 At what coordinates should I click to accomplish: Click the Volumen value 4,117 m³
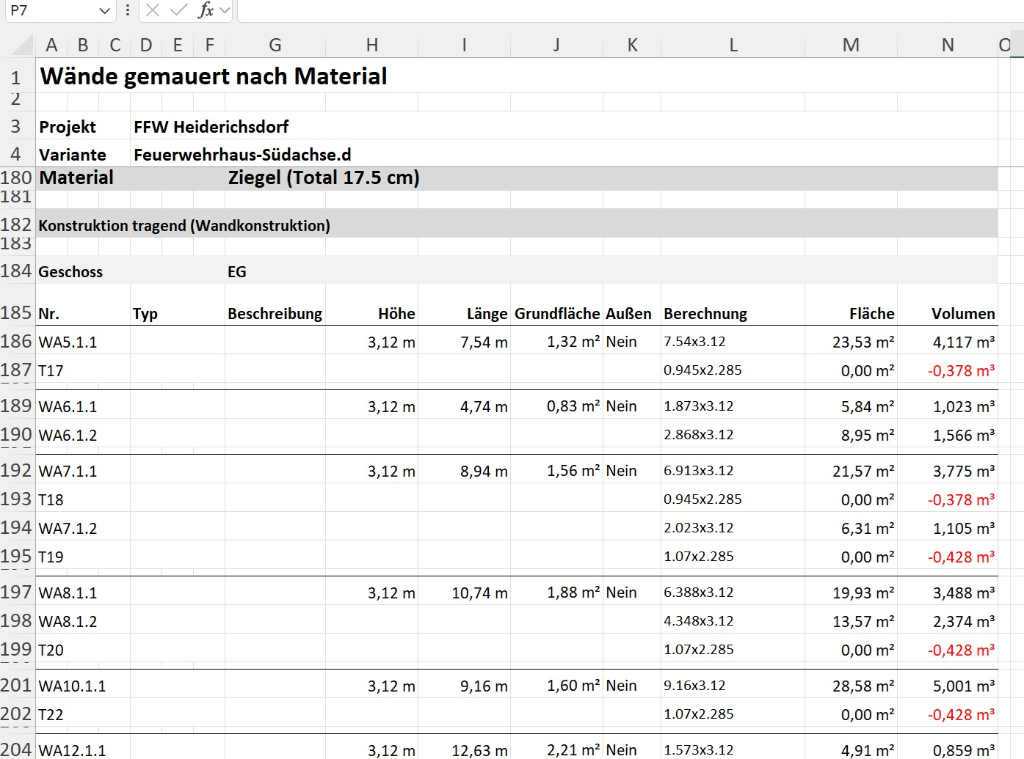click(x=963, y=342)
